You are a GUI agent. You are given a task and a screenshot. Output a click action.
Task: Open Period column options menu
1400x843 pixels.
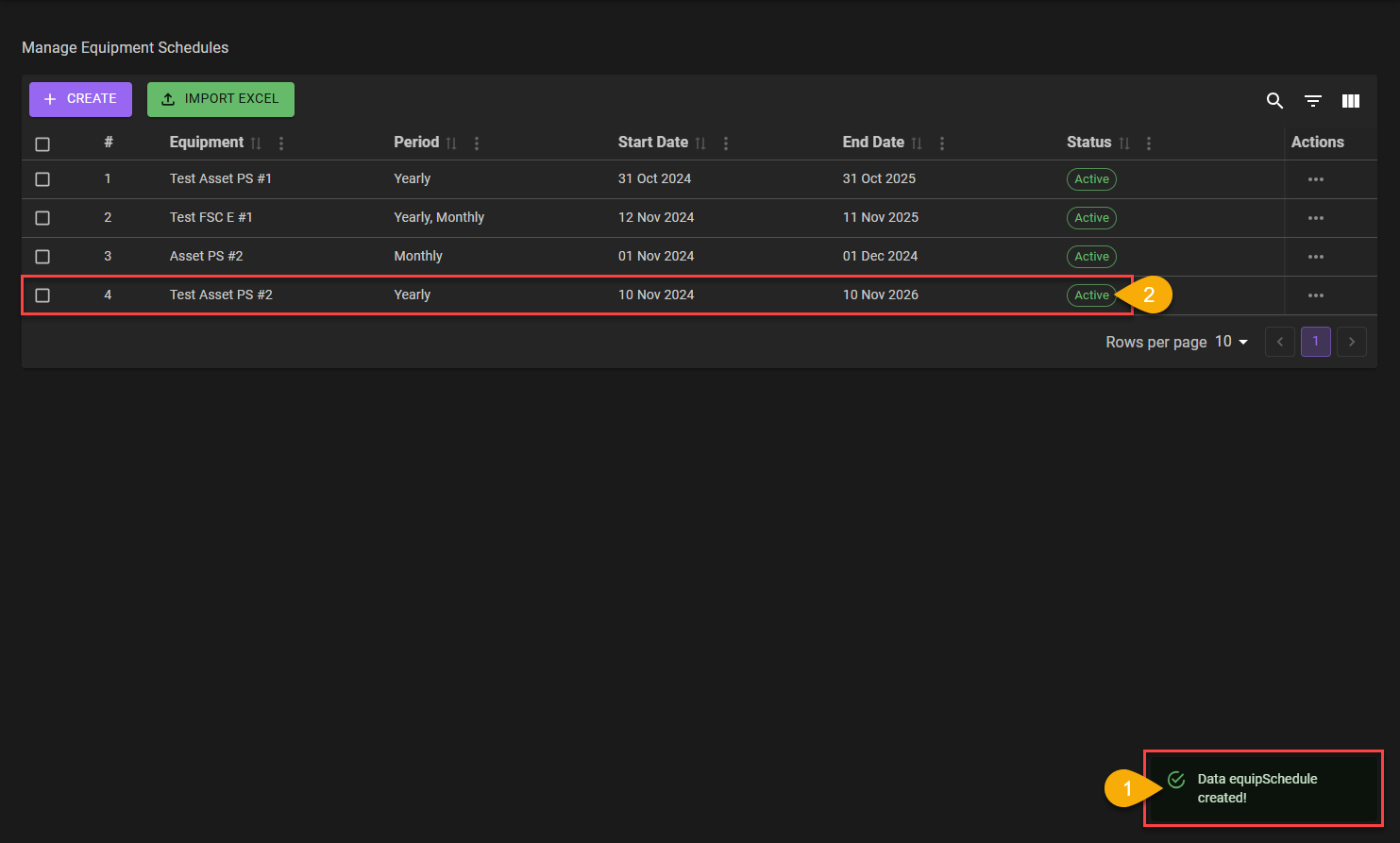pos(477,143)
